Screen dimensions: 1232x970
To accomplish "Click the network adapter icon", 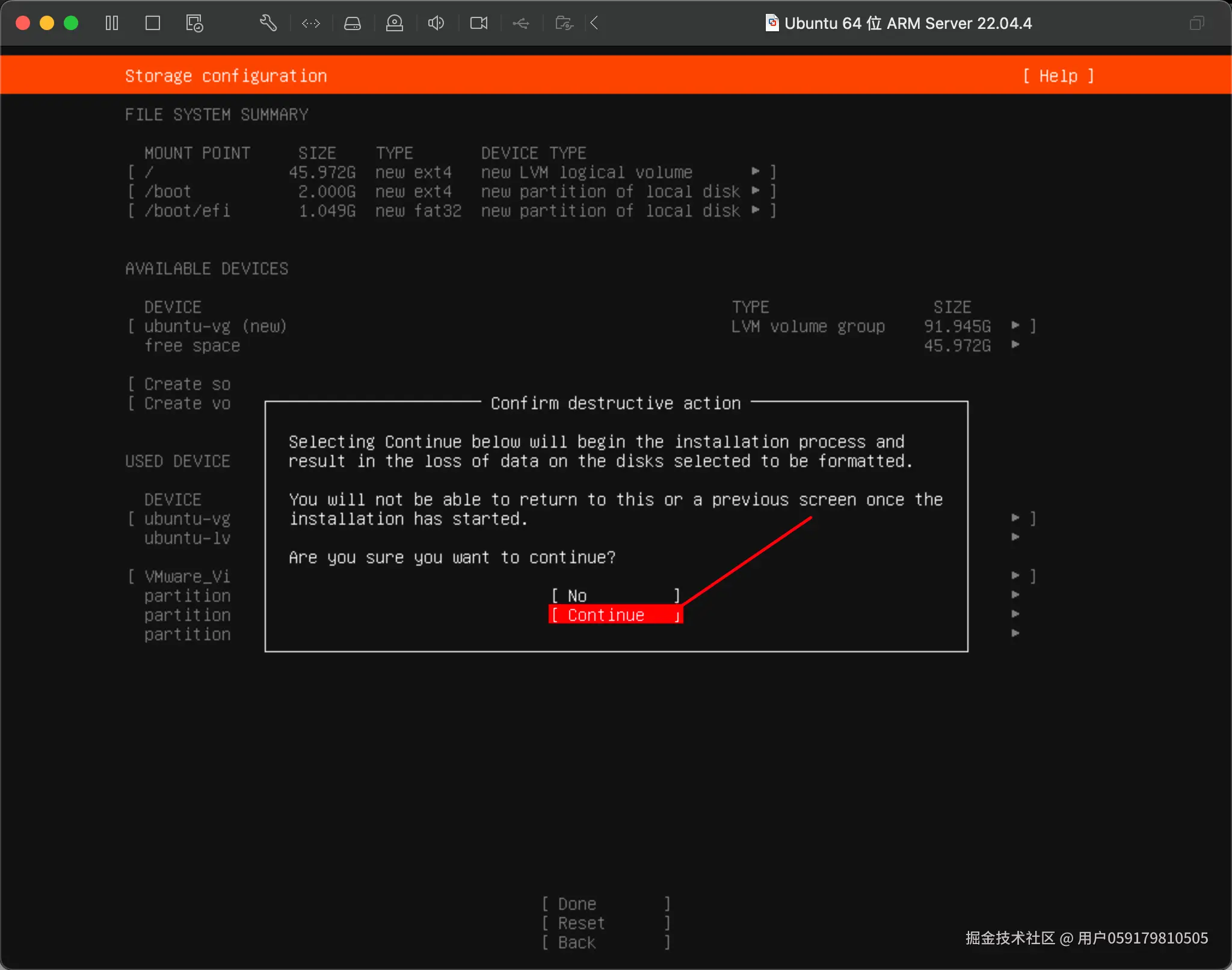I will pos(311,23).
